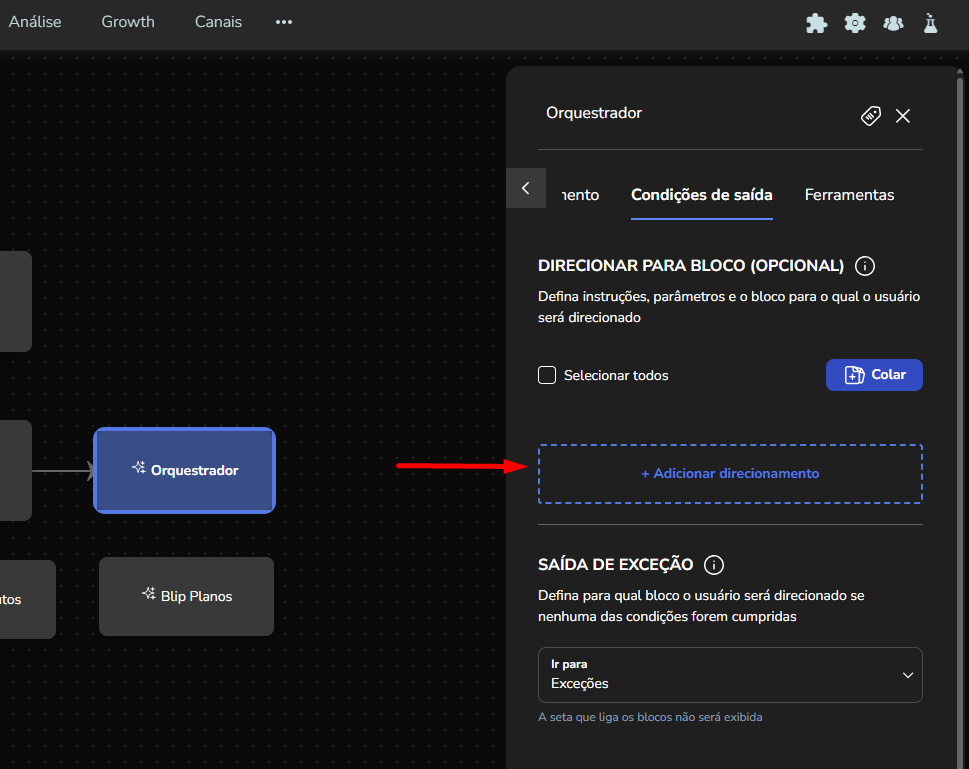Open the team members icon
The height and width of the screenshot is (769, 969).
click(x=893, y=23)
